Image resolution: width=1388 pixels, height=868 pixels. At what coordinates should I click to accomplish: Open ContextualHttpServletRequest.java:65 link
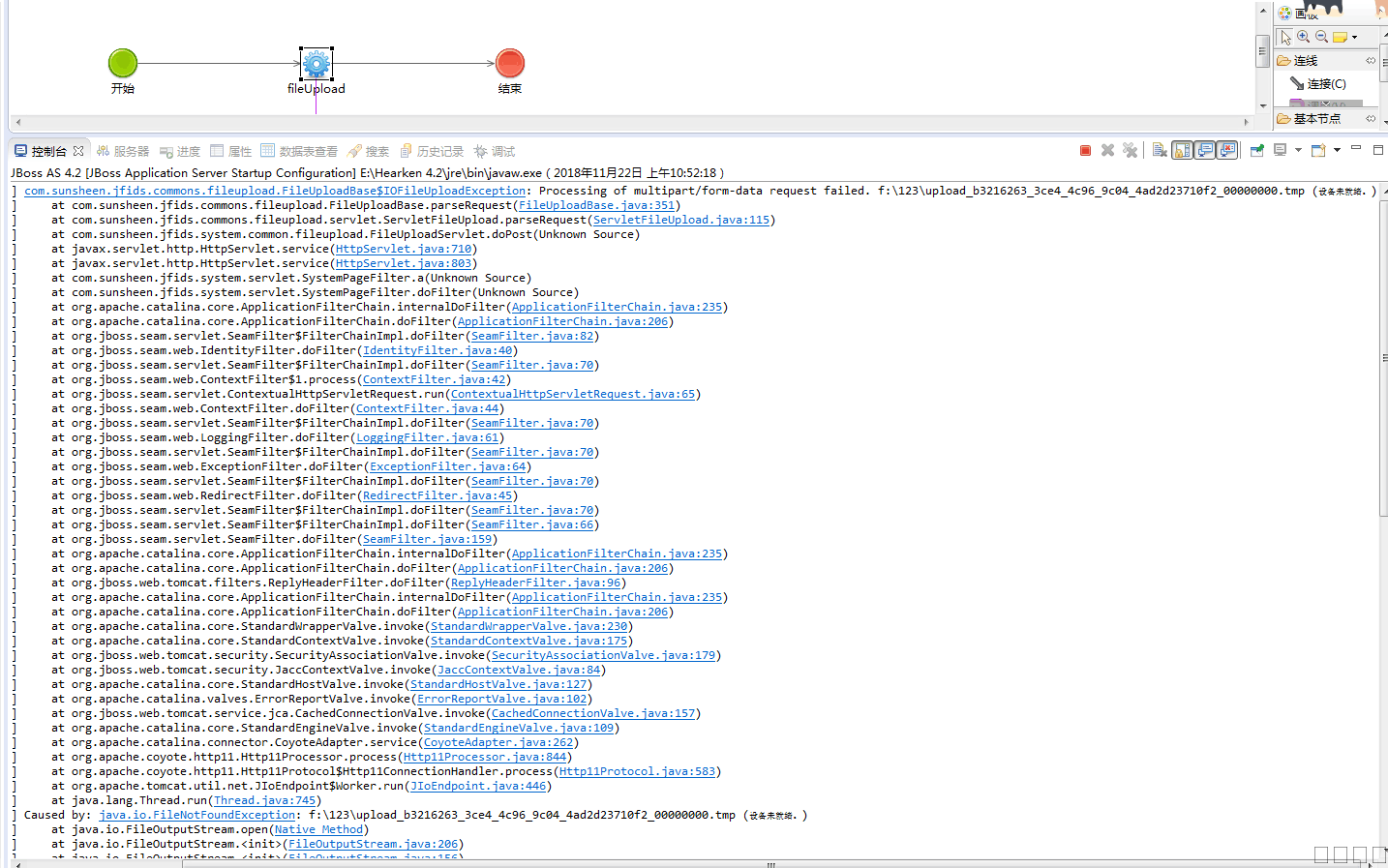click(573, 394)
